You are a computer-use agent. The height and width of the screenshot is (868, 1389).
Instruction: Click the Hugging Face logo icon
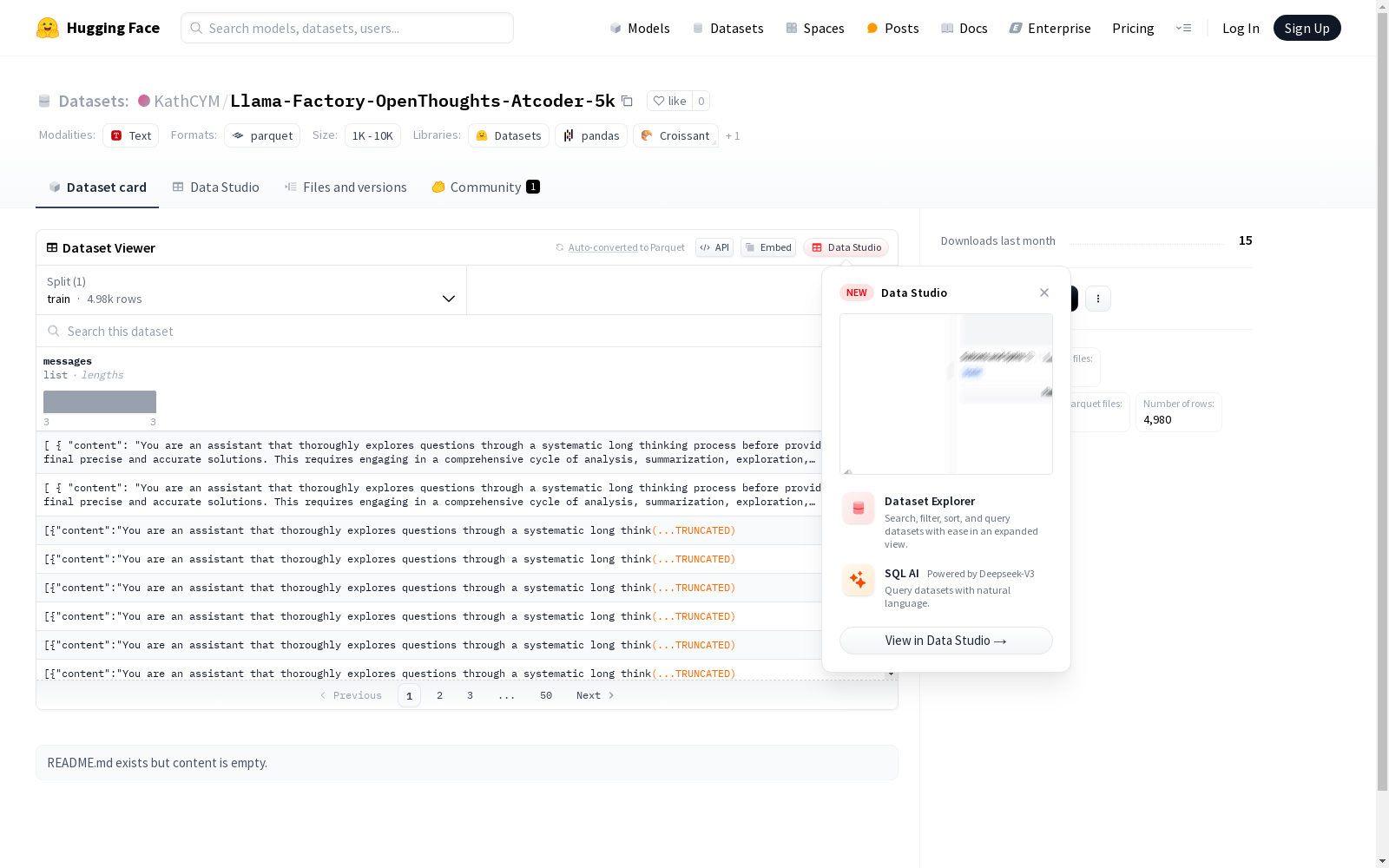pos(48,28)
